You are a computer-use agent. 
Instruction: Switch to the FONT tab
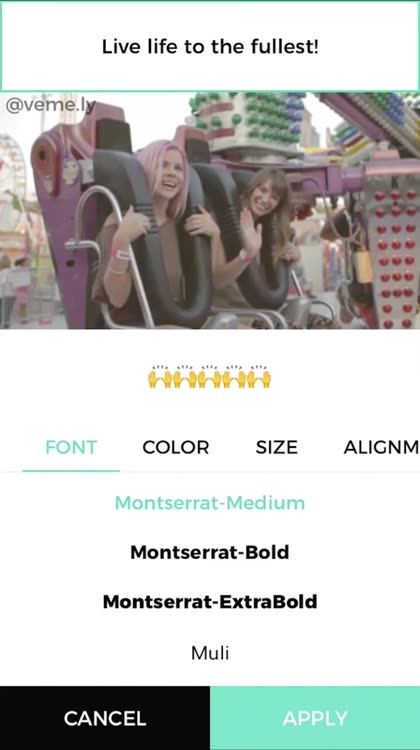coord(71,447)
